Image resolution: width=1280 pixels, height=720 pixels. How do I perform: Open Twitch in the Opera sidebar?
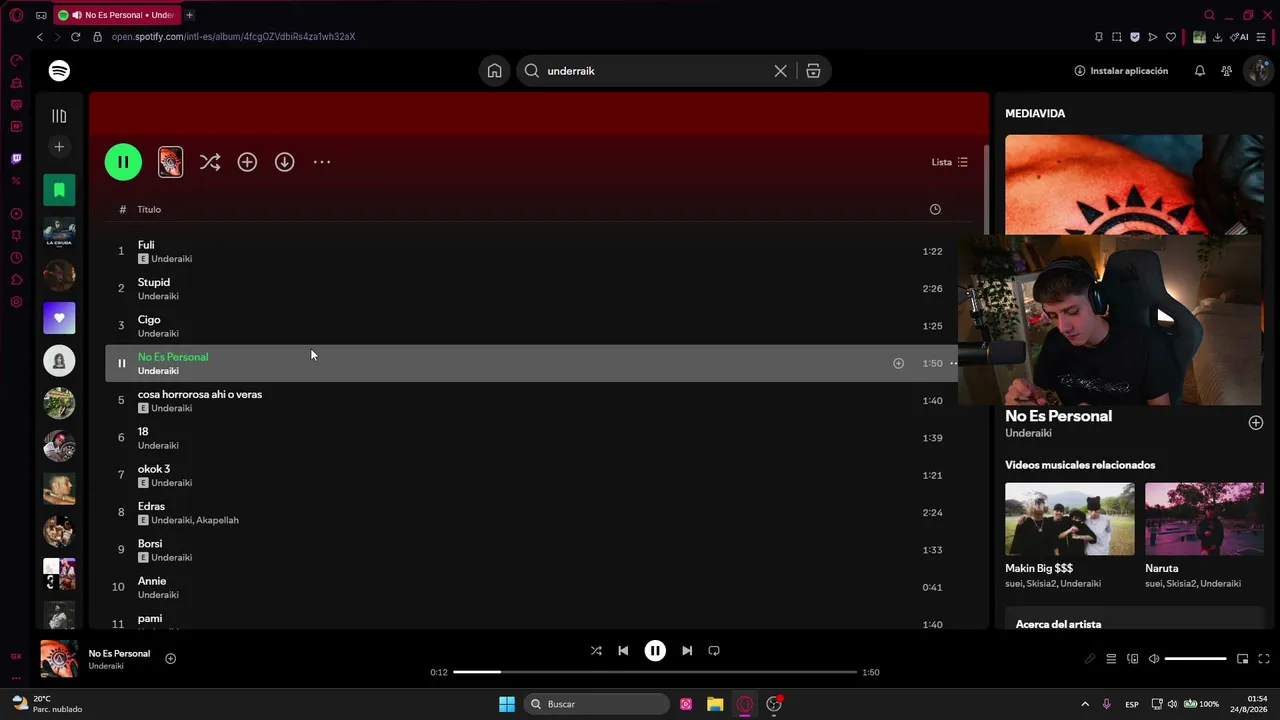[x=16, y=159]
